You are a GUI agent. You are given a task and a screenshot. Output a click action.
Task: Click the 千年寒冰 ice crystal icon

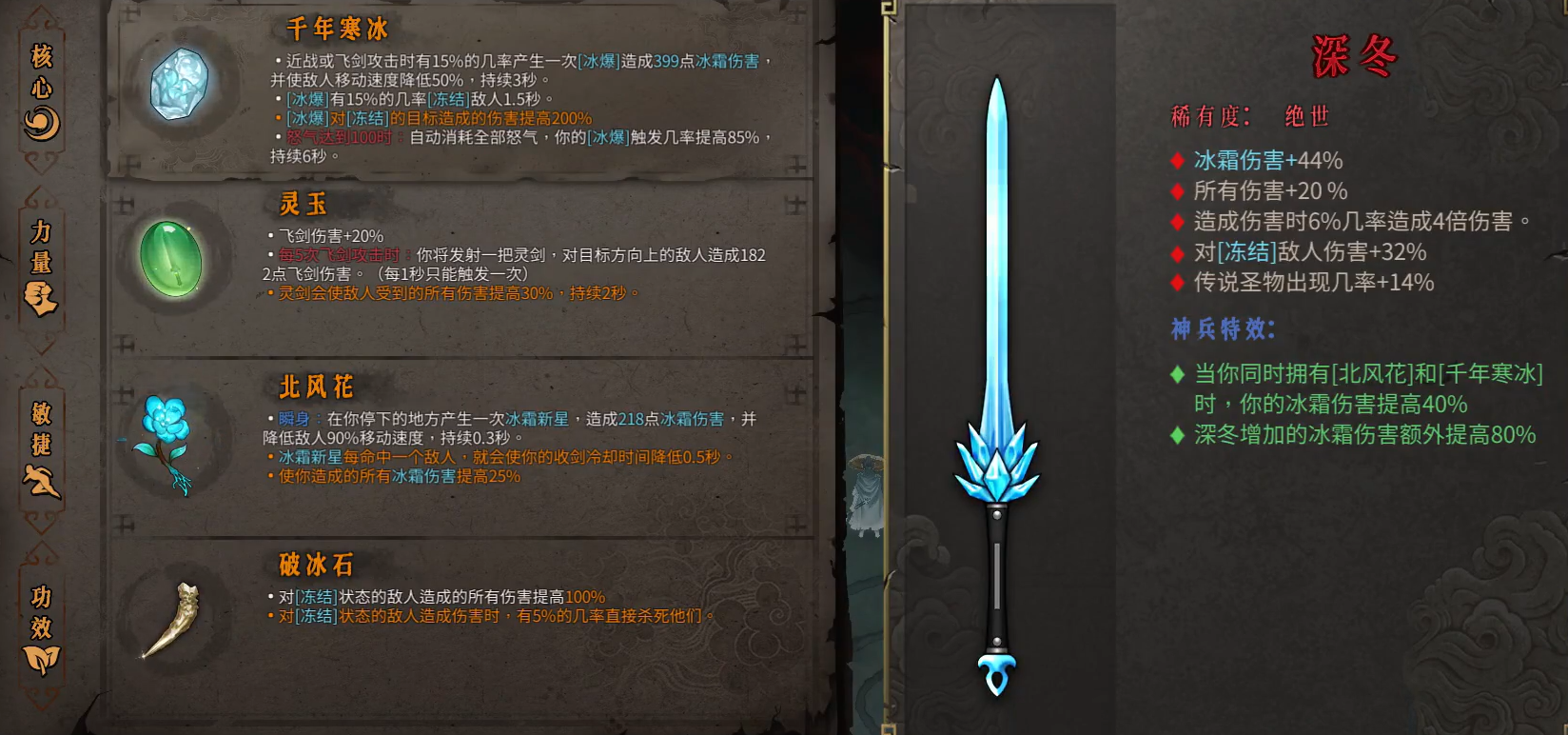(180, 84)
